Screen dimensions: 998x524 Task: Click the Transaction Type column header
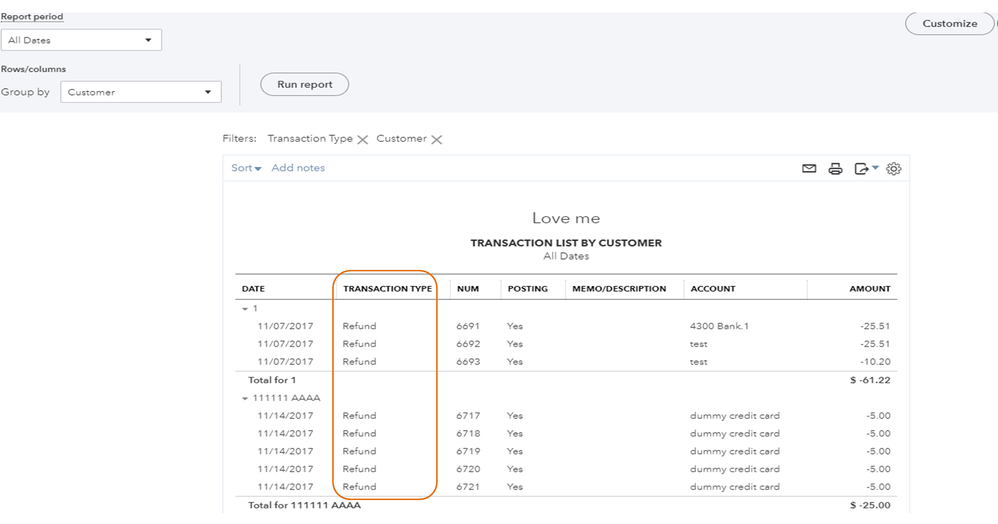pos(387,289)
